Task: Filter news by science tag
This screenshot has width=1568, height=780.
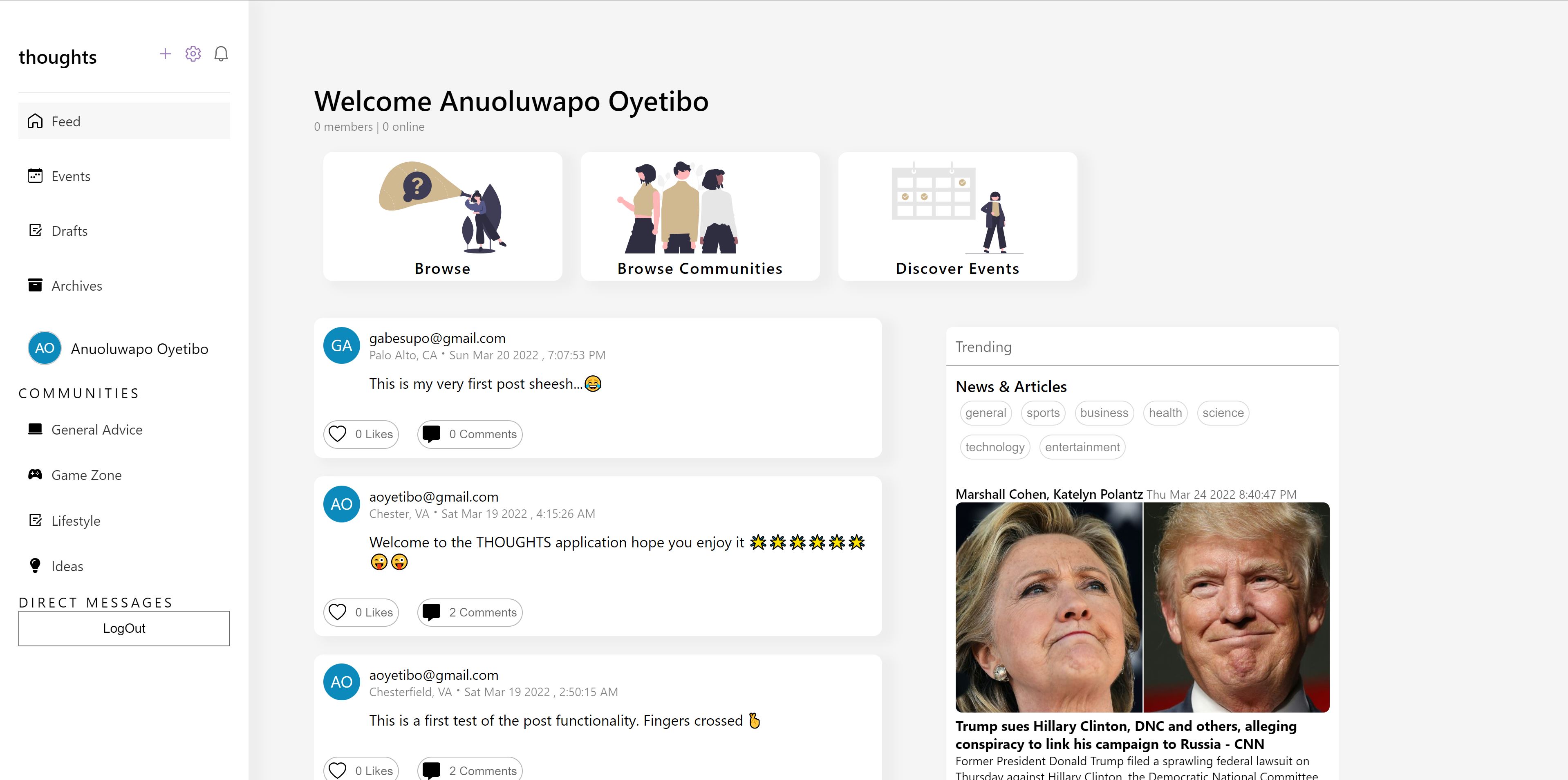Action: point(1223,413)
